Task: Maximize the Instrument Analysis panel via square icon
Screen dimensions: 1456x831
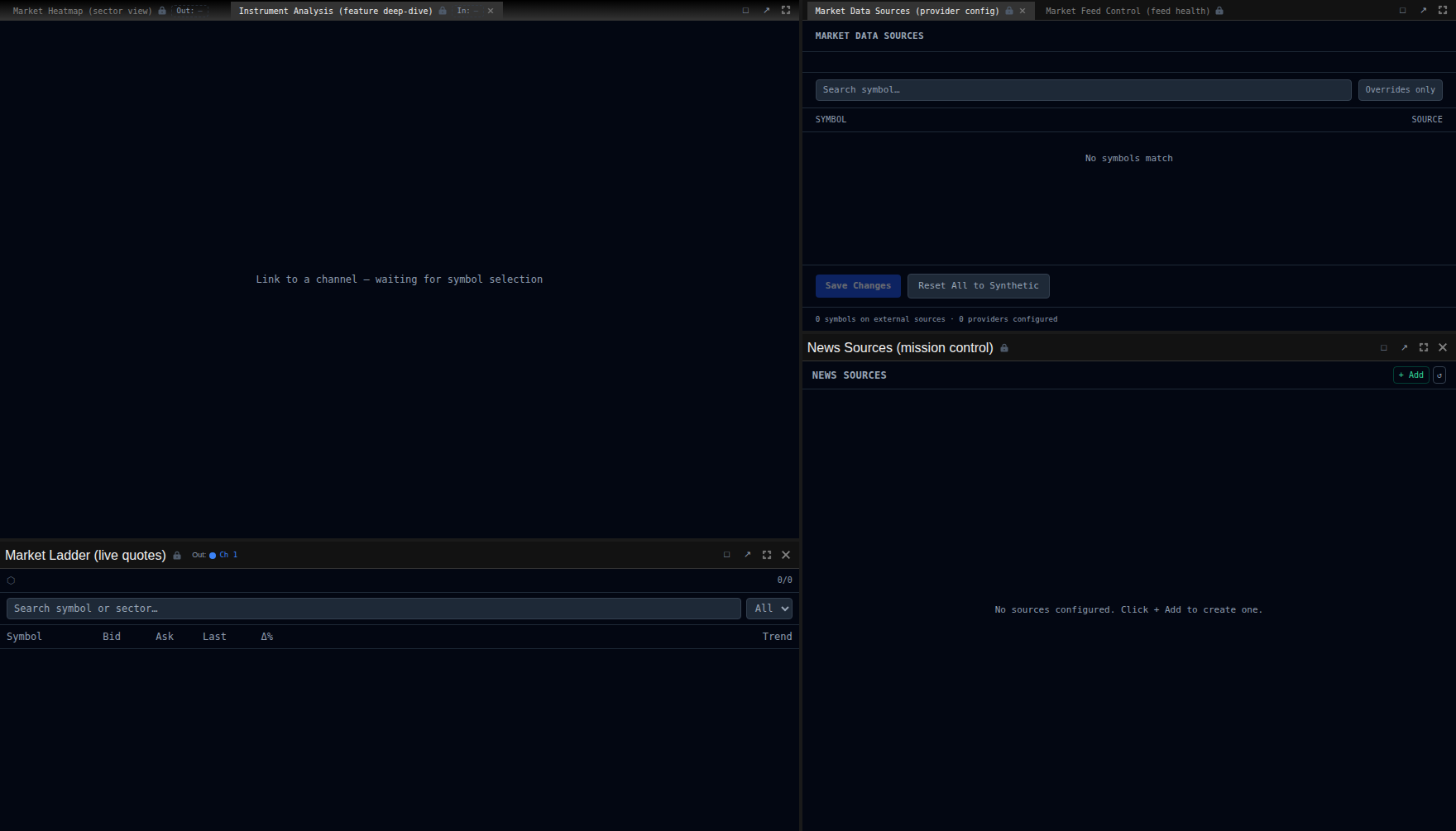Action: (x=745, y=11)
